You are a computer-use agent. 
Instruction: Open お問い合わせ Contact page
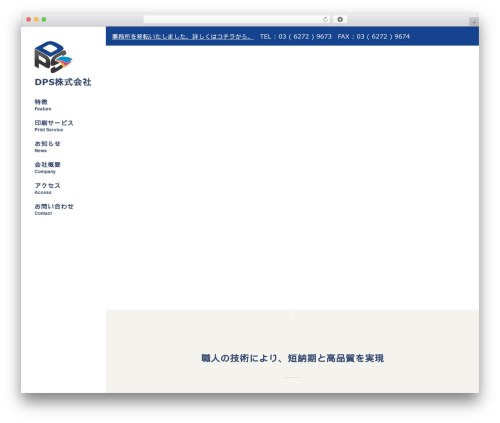[54, 209]
